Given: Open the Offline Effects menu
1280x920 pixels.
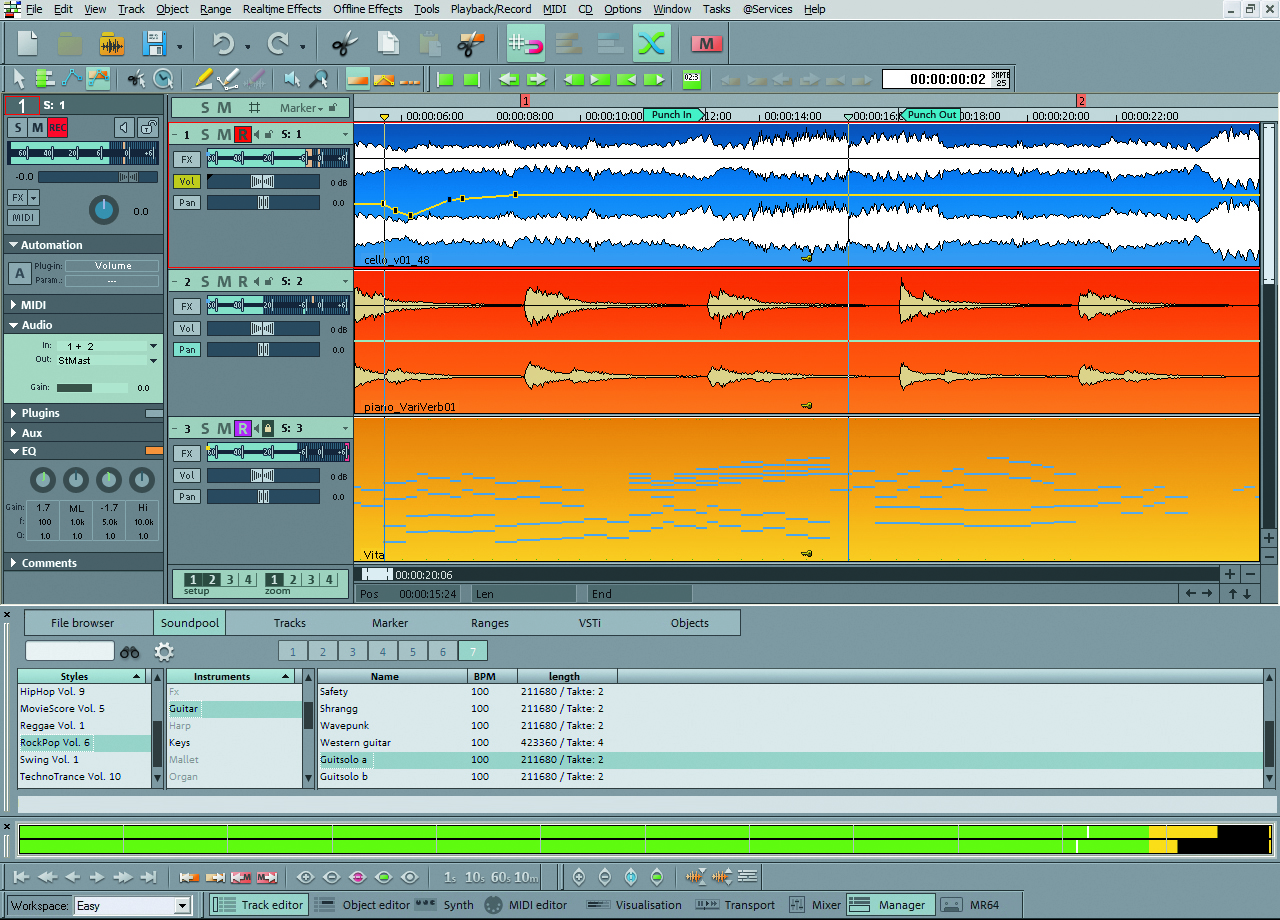Looking at the screenshot, I should click(x=367, y=9).
